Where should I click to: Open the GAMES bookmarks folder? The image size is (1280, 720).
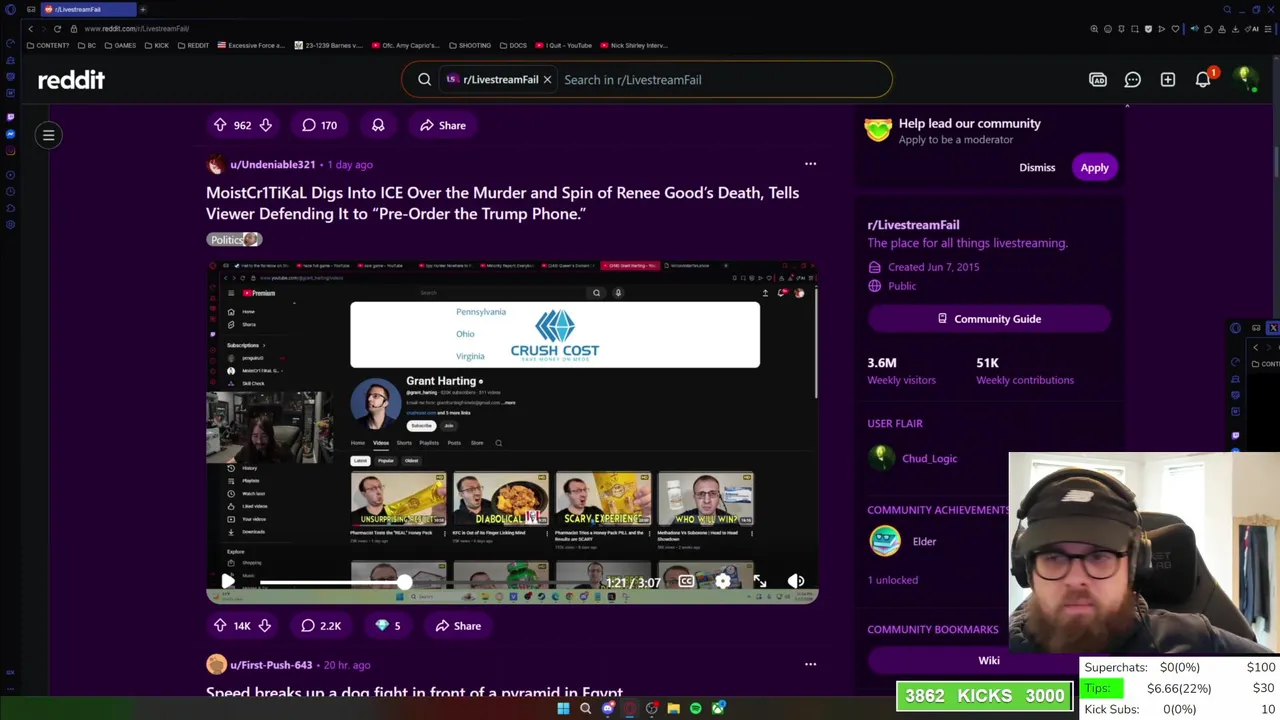pyautogui.click(x=120, y=45)
